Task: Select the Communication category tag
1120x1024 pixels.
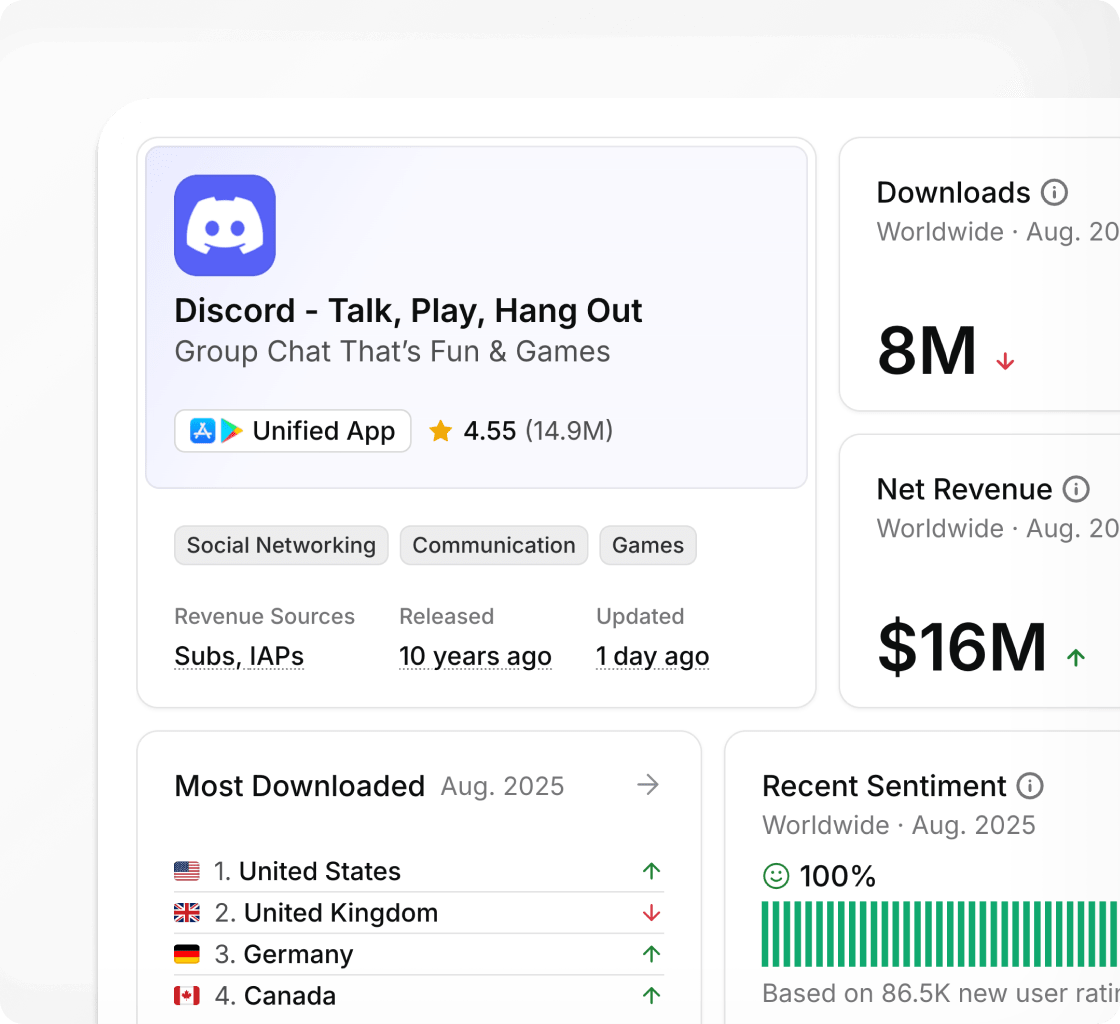Action: pos(494,545)
